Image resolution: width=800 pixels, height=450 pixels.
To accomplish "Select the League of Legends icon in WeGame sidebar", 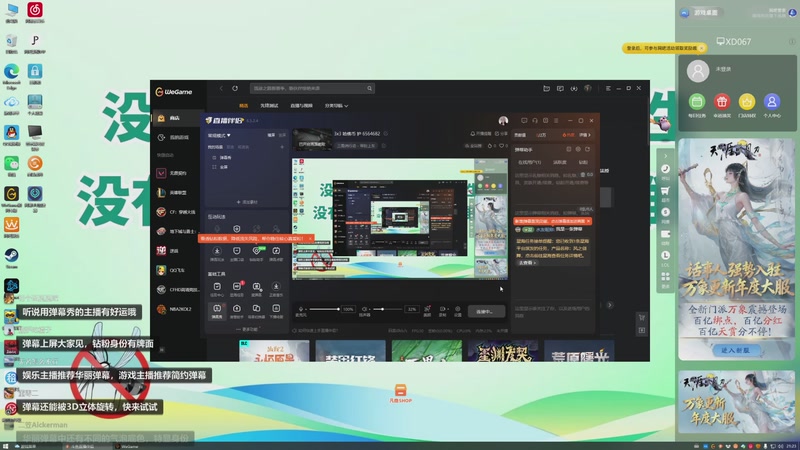I will pyautogui.click(x=161, y=193).
